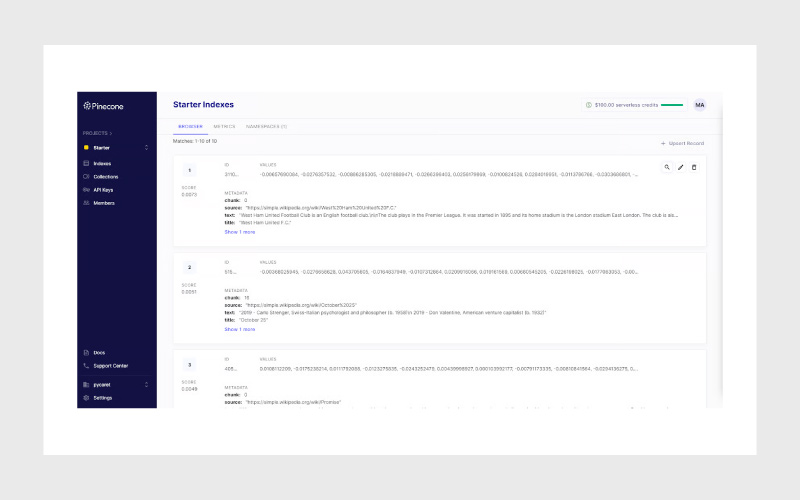Edit record 1 with the pencil icon
Viewport: 800px width, 500px height.
click(x=681, y=167)
